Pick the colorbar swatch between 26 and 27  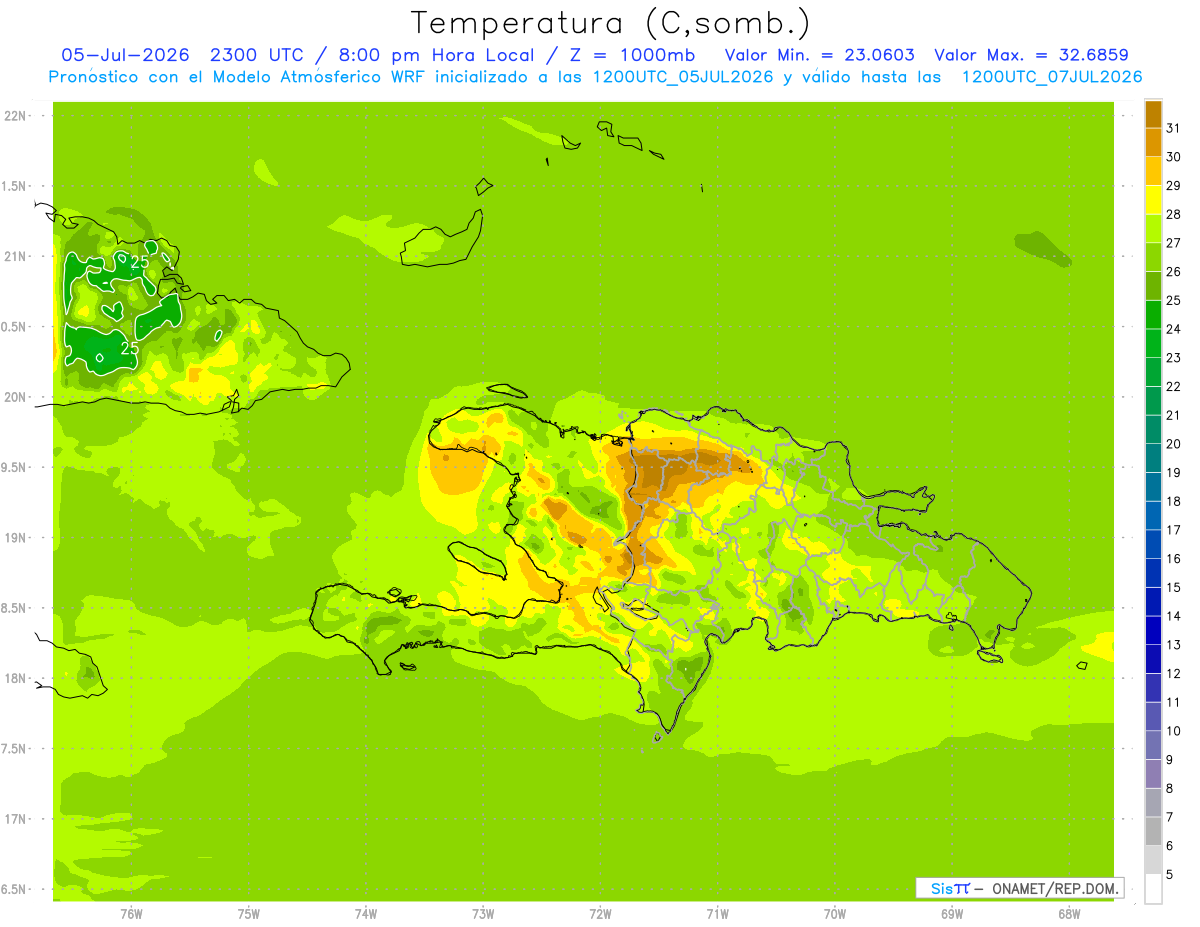[1153, 257]
